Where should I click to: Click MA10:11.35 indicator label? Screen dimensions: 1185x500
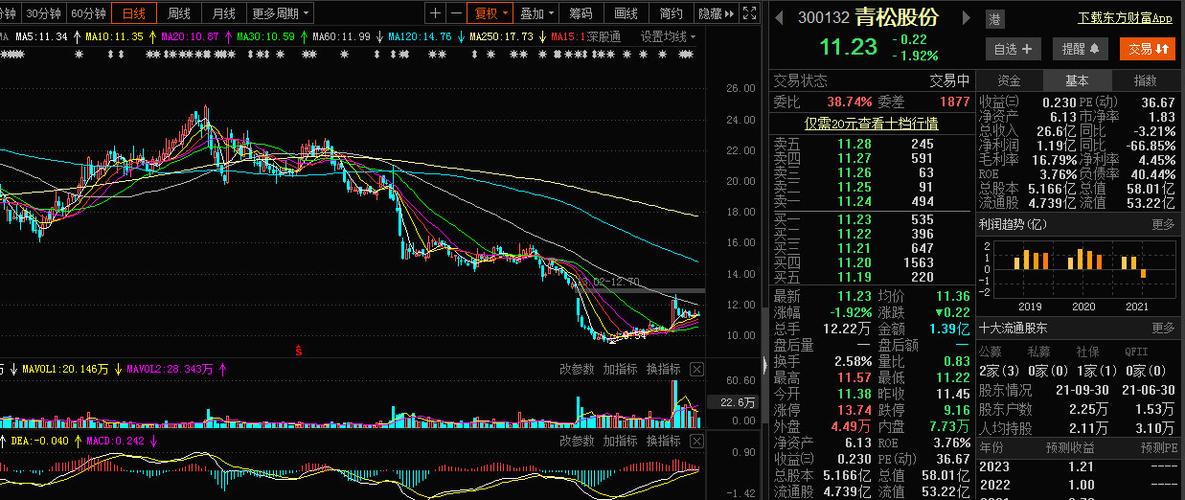(x=114, y=36)
